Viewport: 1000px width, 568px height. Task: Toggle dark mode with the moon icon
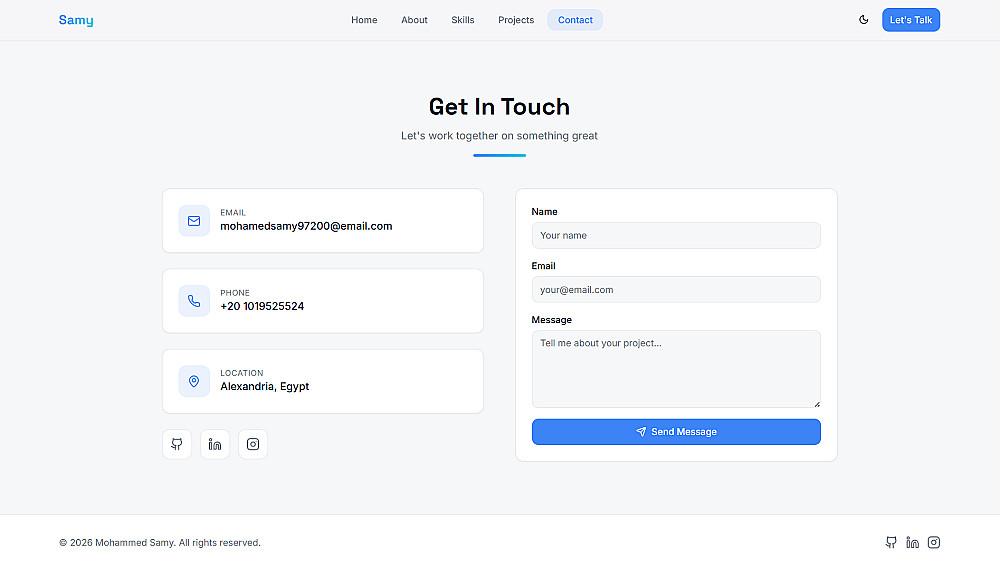(864, 20)
